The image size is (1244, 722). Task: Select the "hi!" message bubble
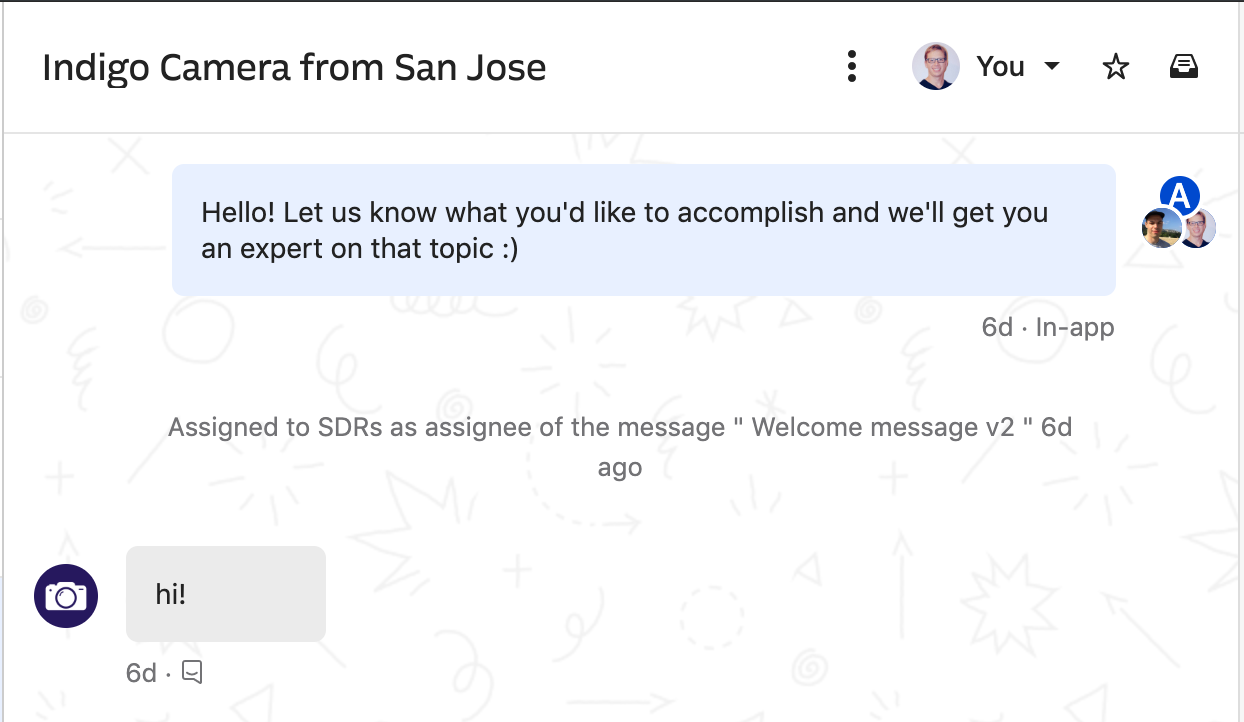(x=226, y=594)
